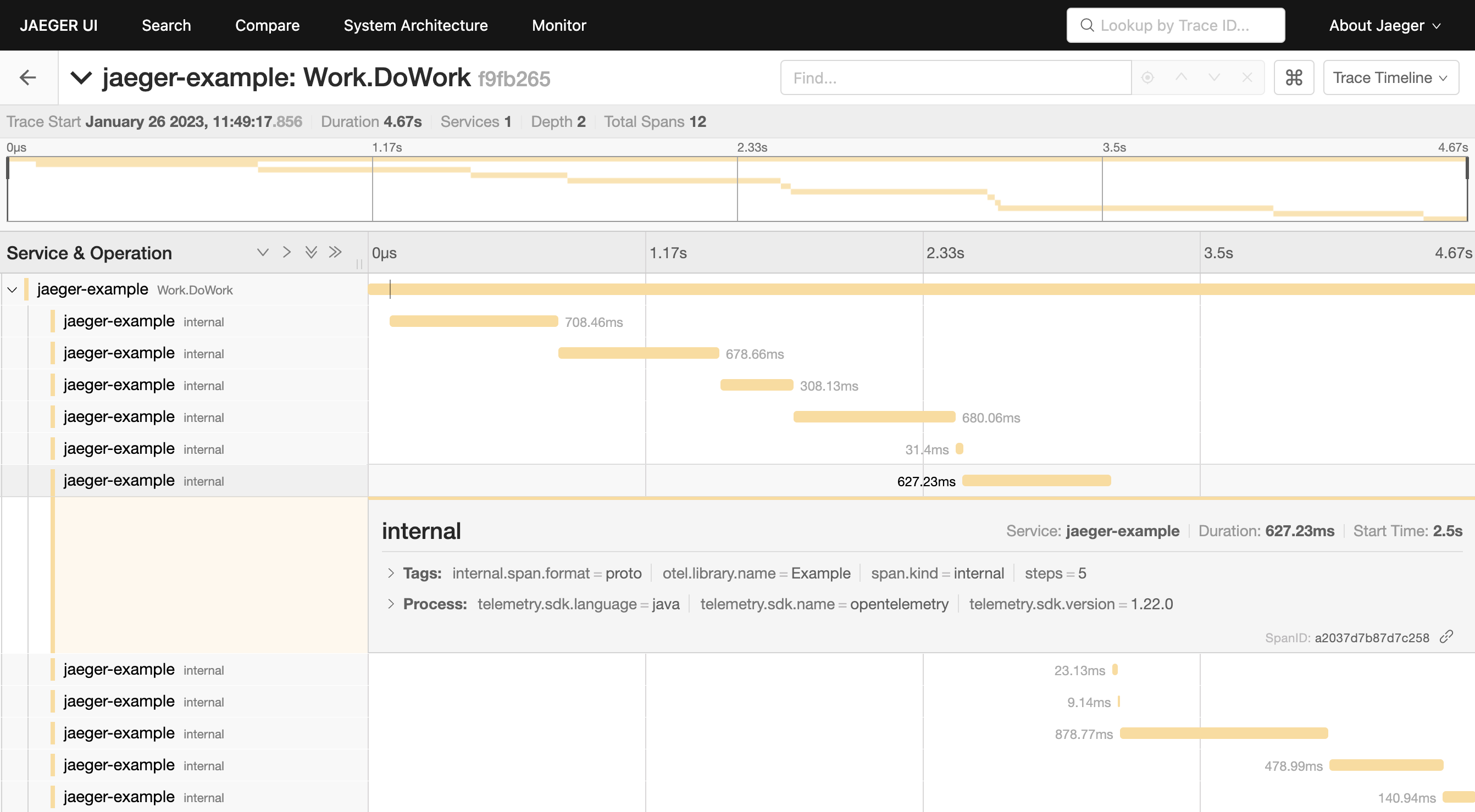Image resolution: width=1475 pixels, height=812 pixels.
Task: Select the 680.06ms span bar
Action: click(874, 416)
